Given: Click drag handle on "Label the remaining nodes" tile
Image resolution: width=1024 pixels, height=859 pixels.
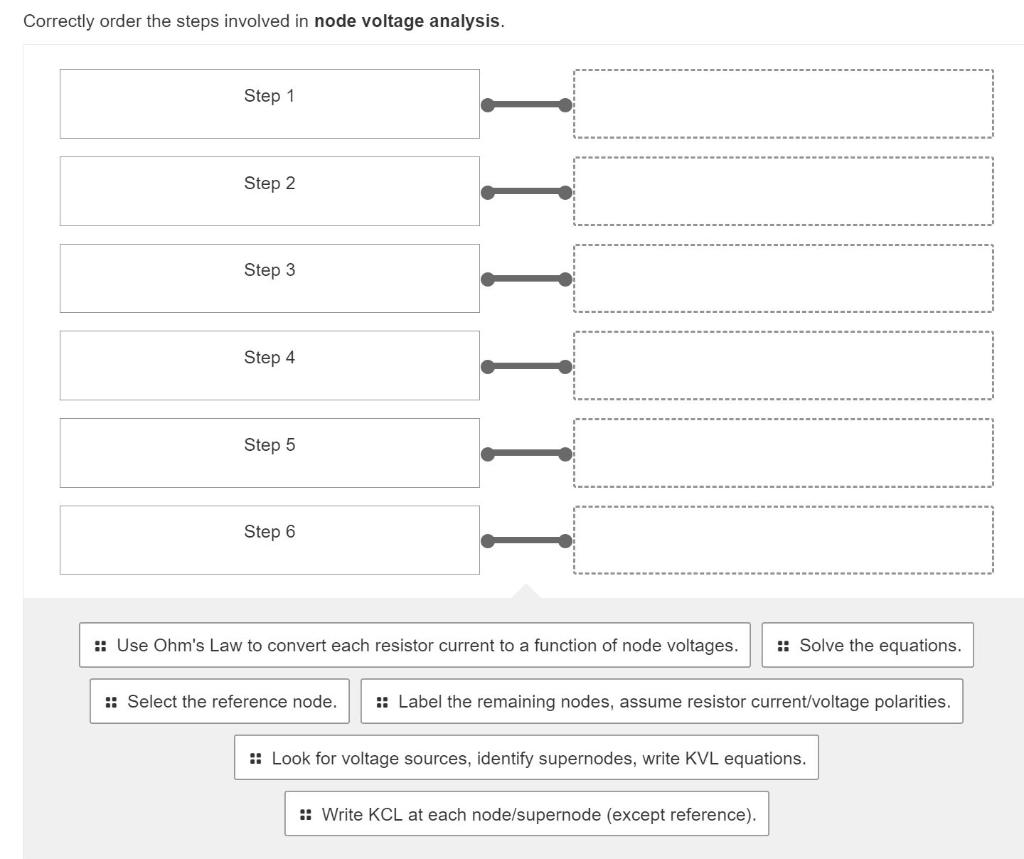Looking at the screenshot, I should point(380,701).
